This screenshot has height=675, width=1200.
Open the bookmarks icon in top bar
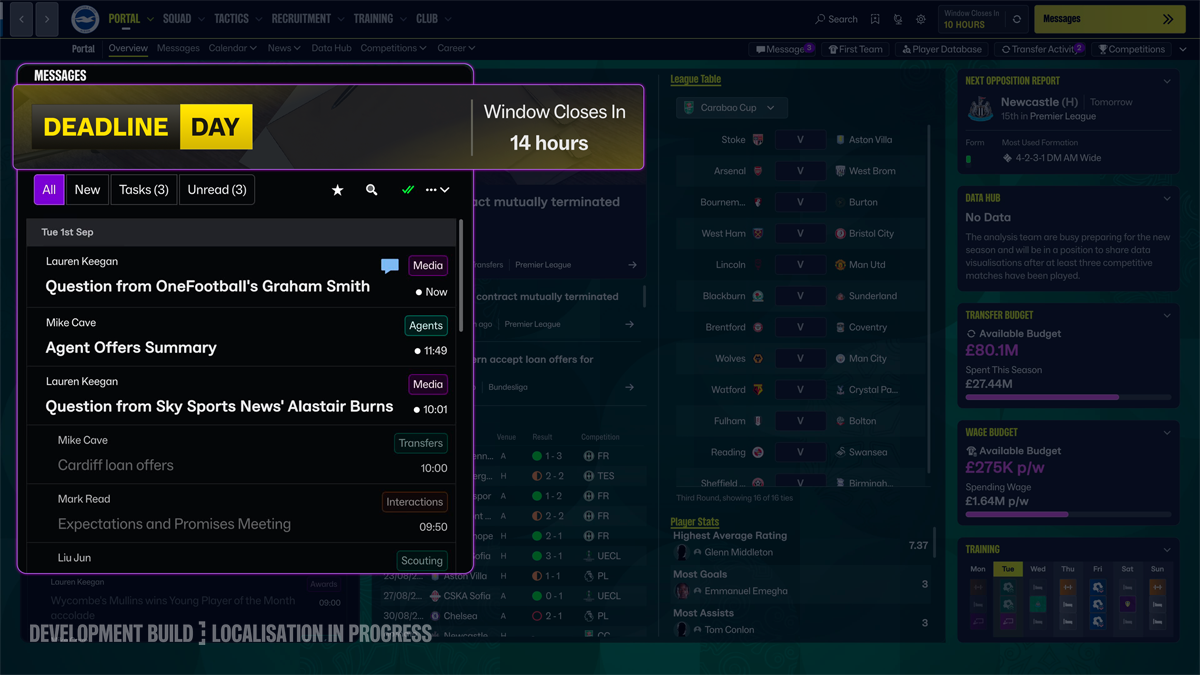[x=875, y=19]
